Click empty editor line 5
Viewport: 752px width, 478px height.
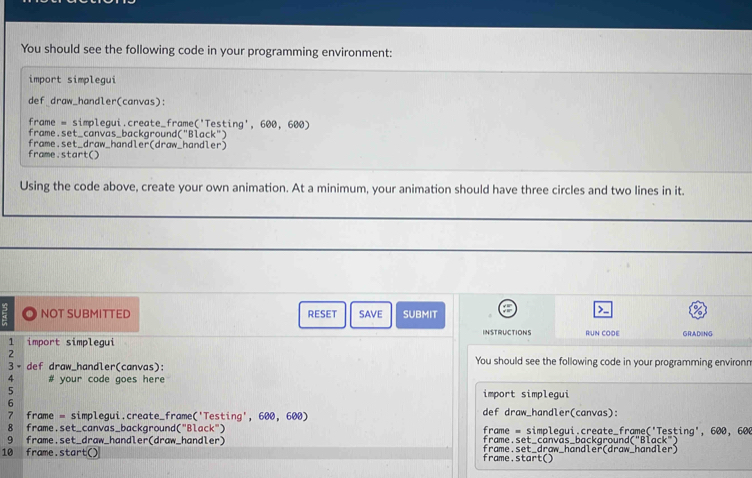[x=237, y=391]
